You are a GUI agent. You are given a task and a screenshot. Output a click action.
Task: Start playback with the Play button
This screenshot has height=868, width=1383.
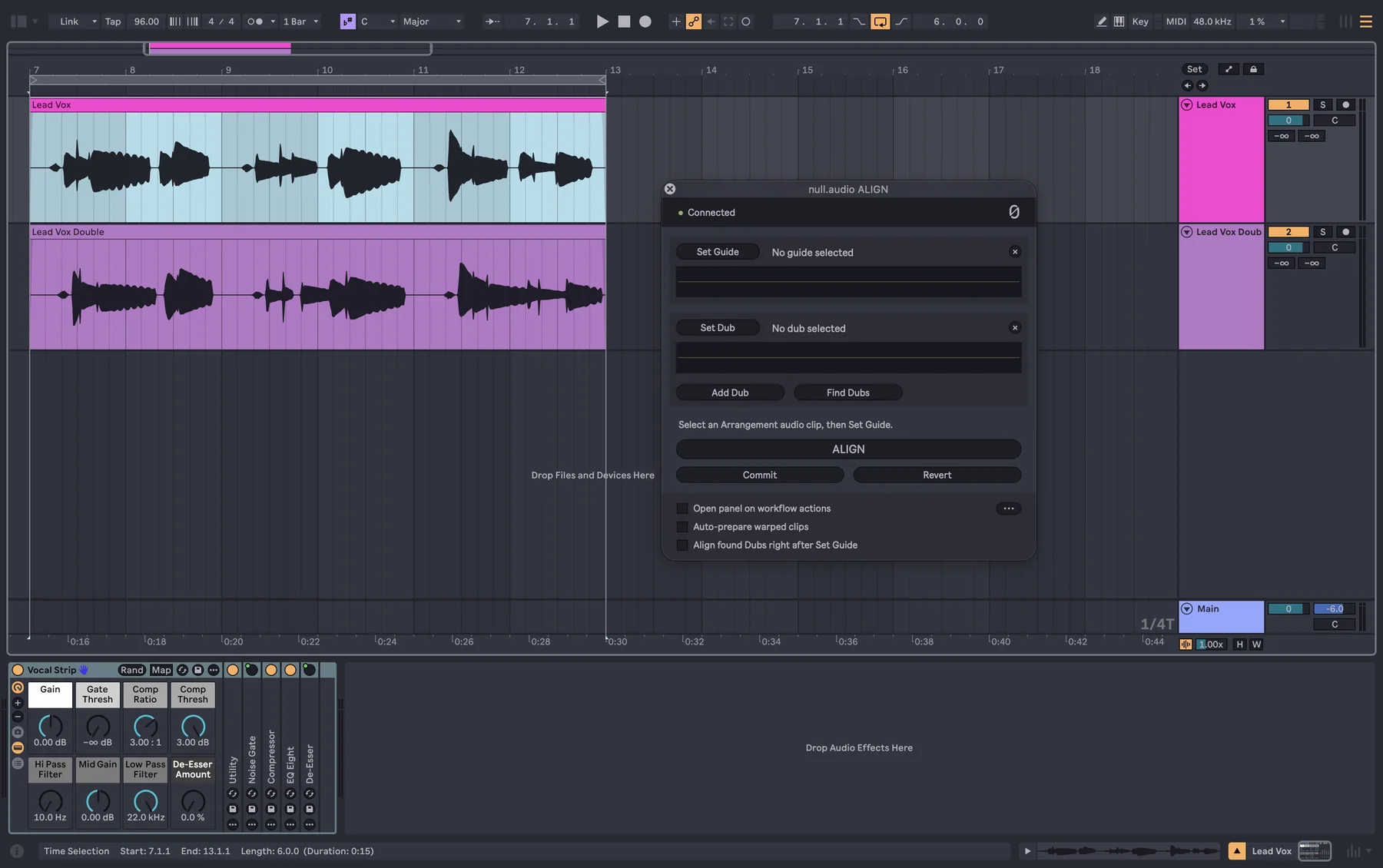[602, 22]
